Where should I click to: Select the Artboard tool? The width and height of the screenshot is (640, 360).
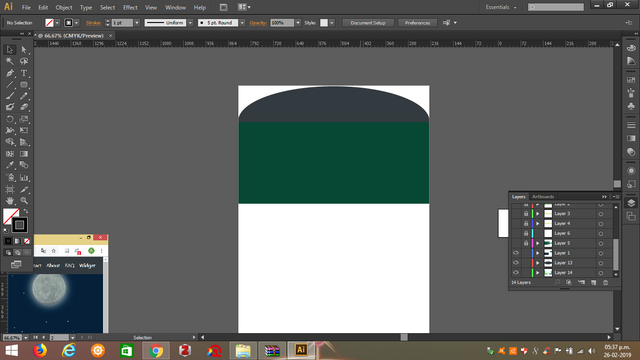click(10, 189)
